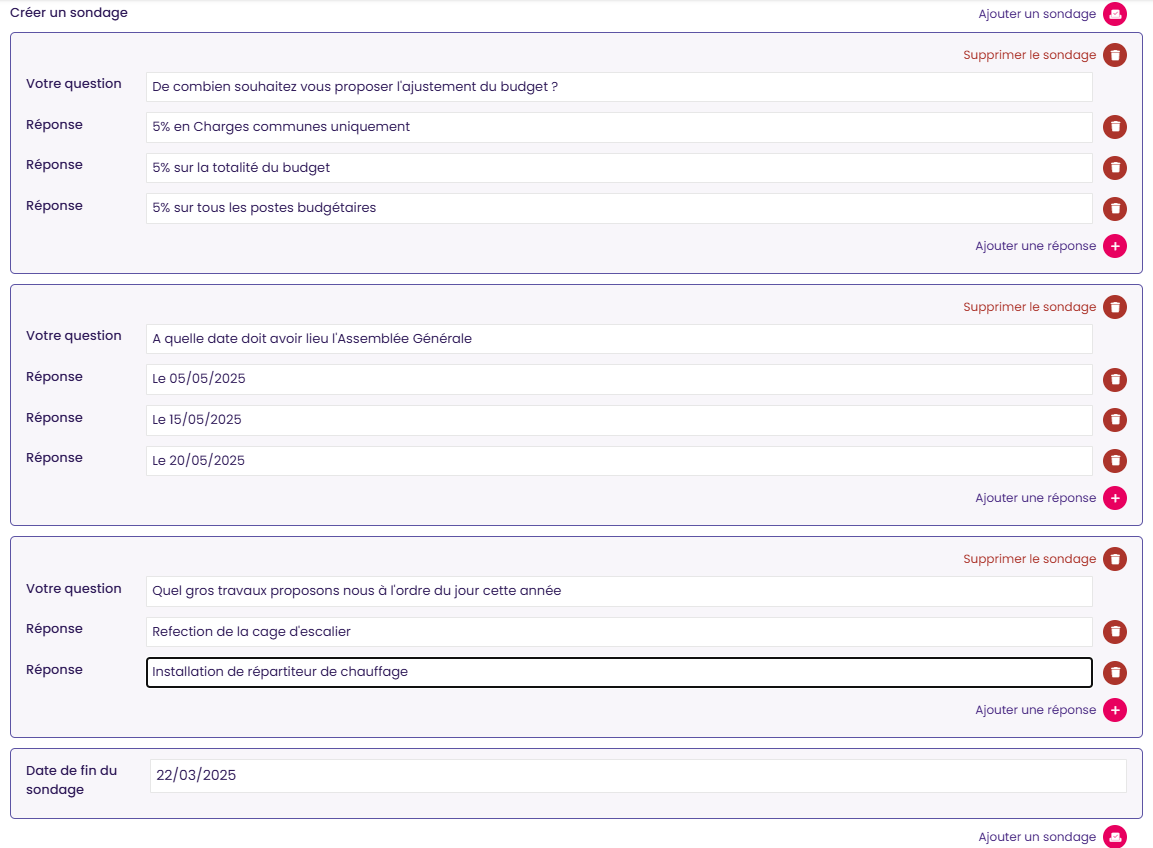Focus the 'Refection de la cage d'escalier' answer field
This screenshot has width=1153, height=848.
point(619,632)
